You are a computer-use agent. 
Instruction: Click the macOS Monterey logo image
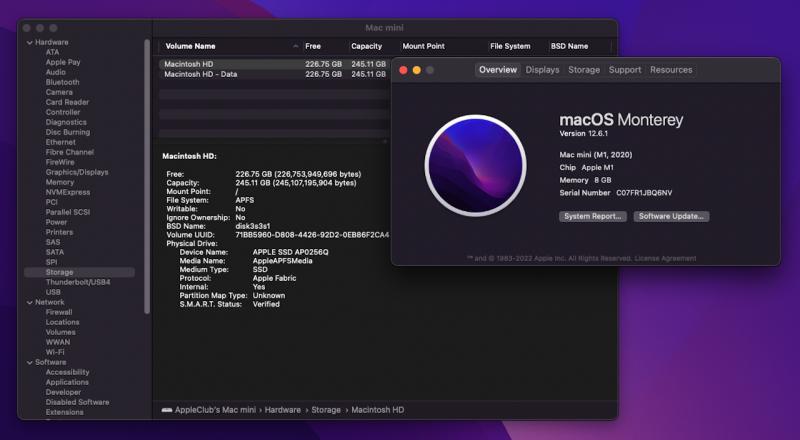pos(476,165)
